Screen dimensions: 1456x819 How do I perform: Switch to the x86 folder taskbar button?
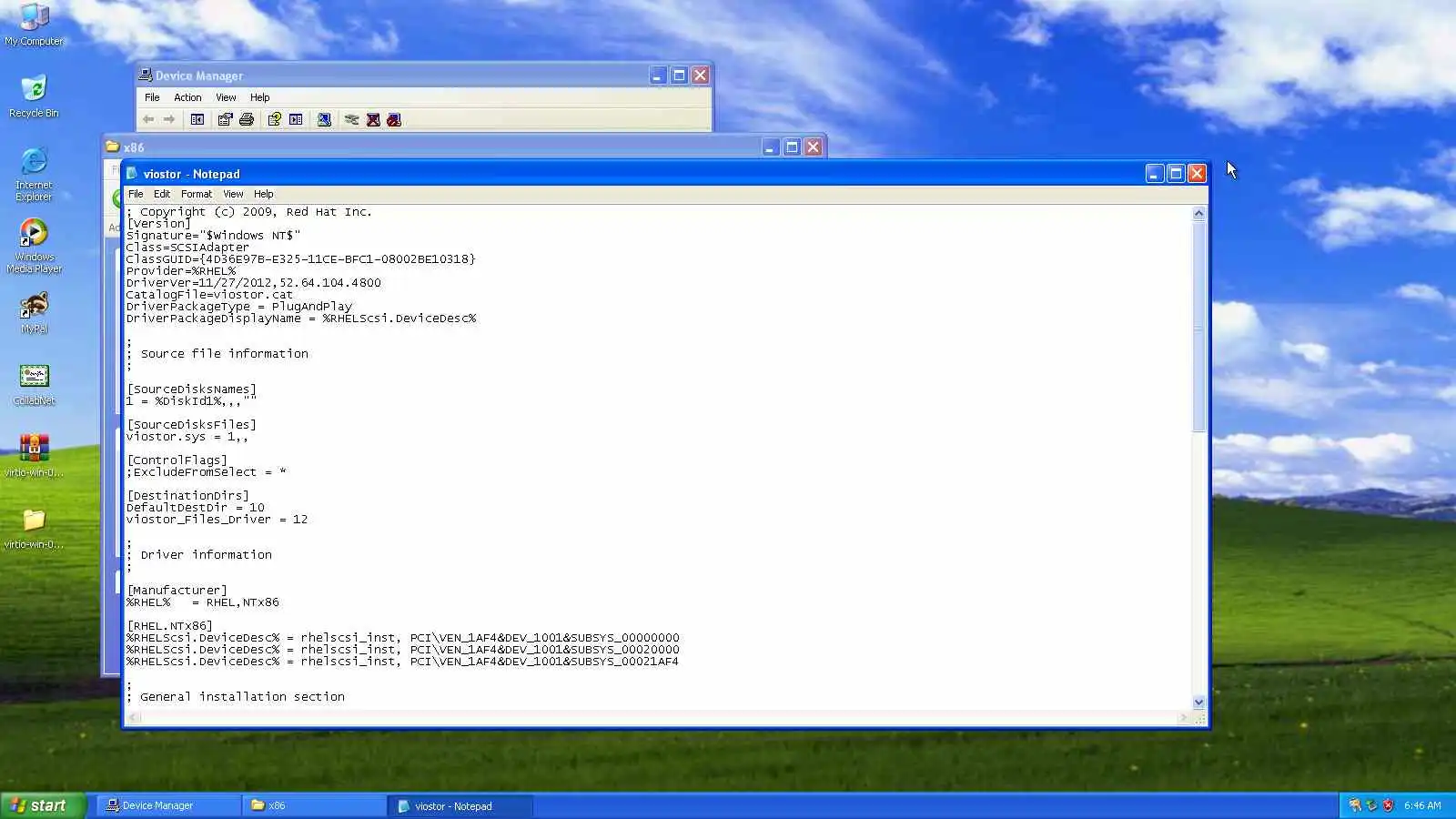[x=314, y=805]
